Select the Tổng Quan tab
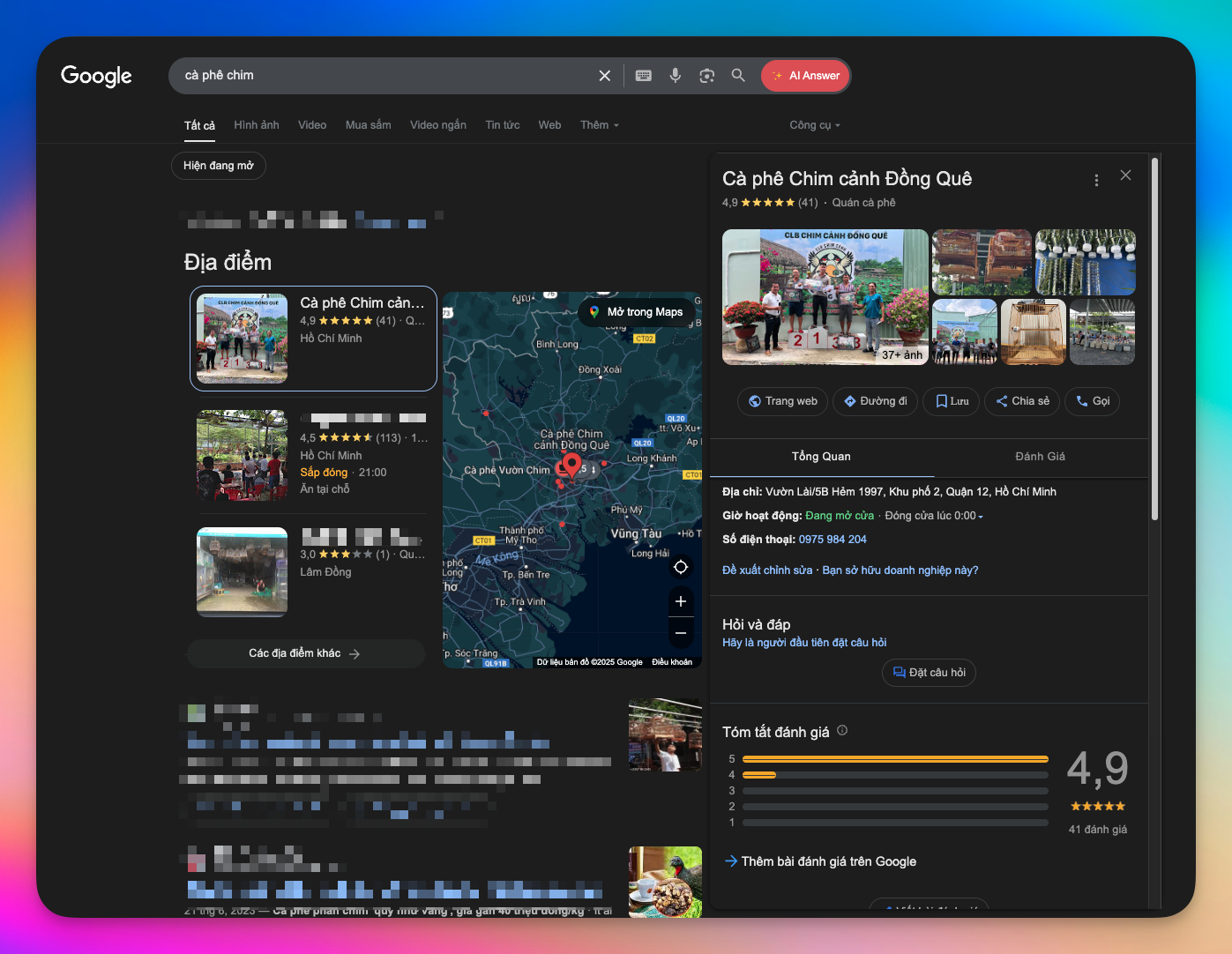Viewport: 1232px width, 954px height. click(x=821, y=457)
